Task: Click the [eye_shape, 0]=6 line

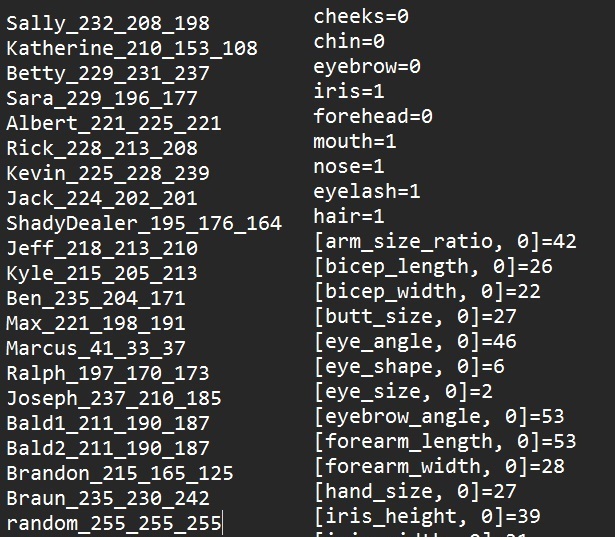Action: pyautogui.click(x=409, y=367)
